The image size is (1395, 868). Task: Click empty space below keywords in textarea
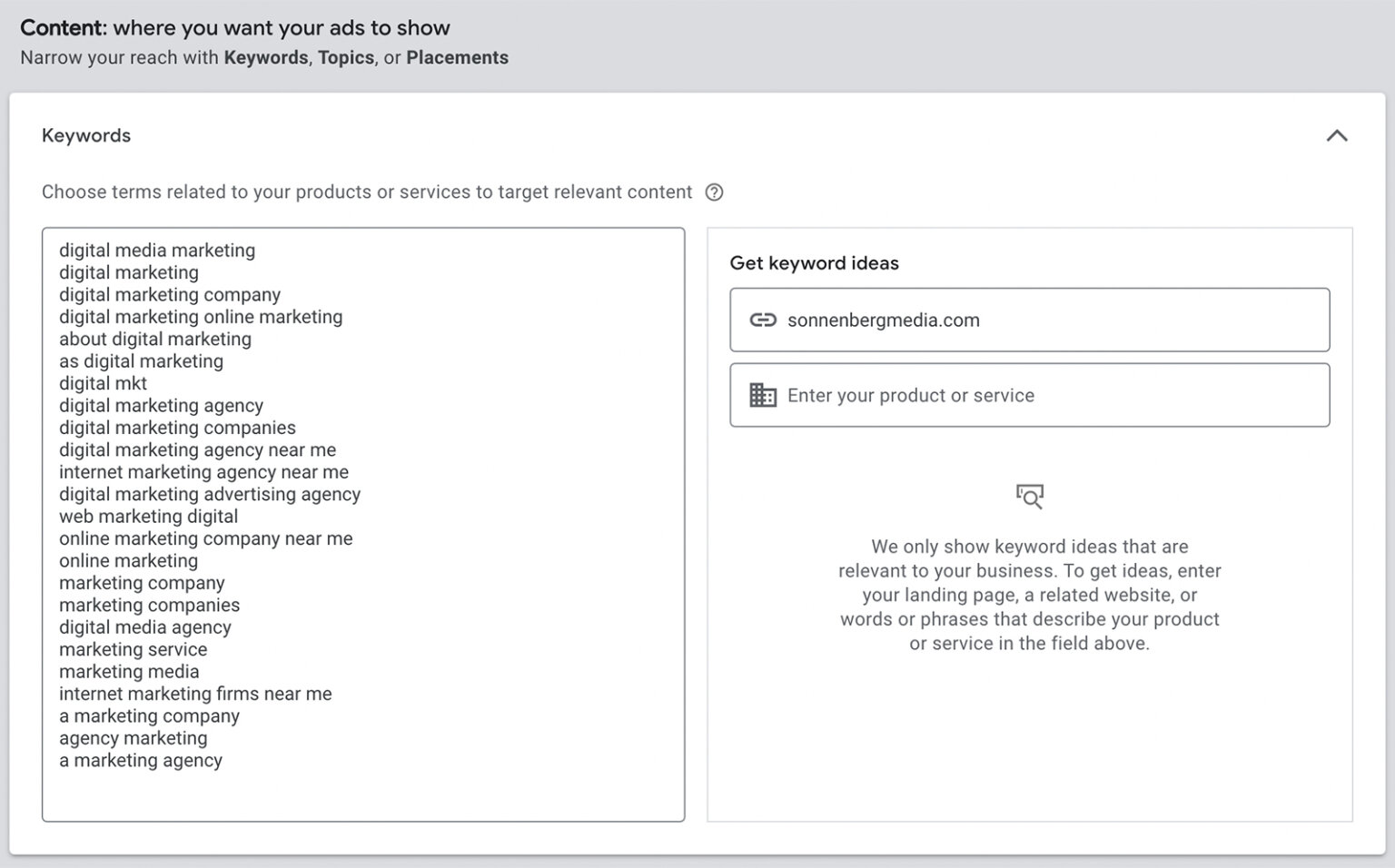tap(363, 796)
